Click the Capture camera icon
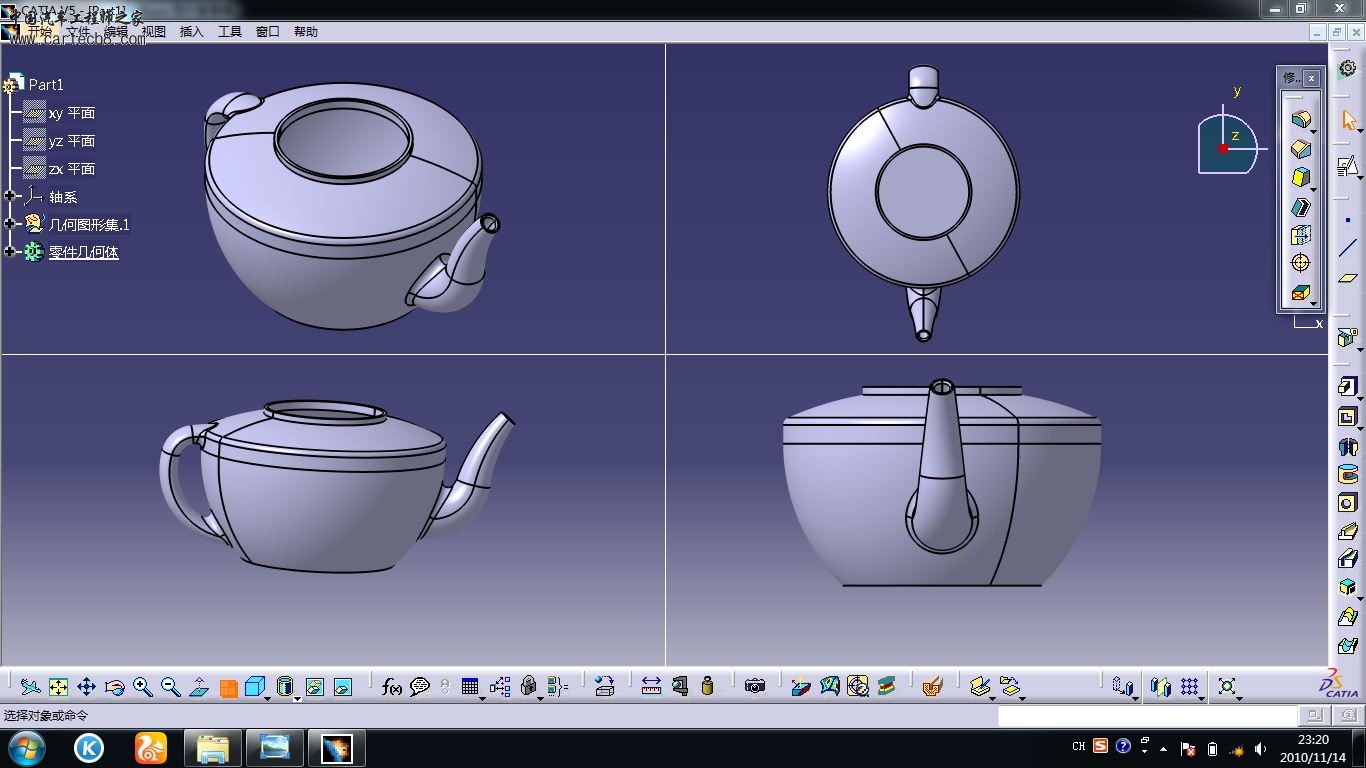 (x=755, y=686)
